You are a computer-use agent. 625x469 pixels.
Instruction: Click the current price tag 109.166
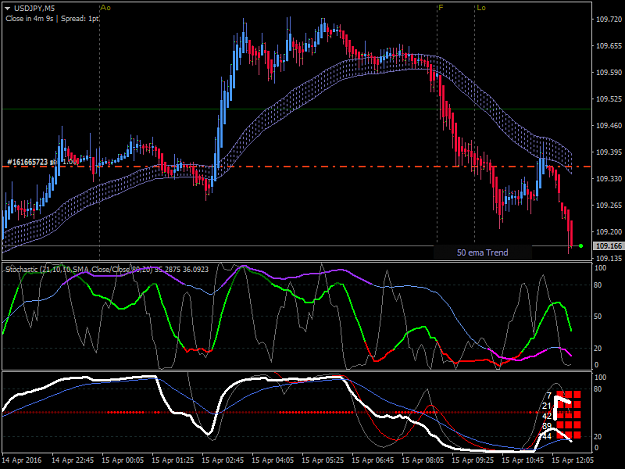click(x=608, y=246)
